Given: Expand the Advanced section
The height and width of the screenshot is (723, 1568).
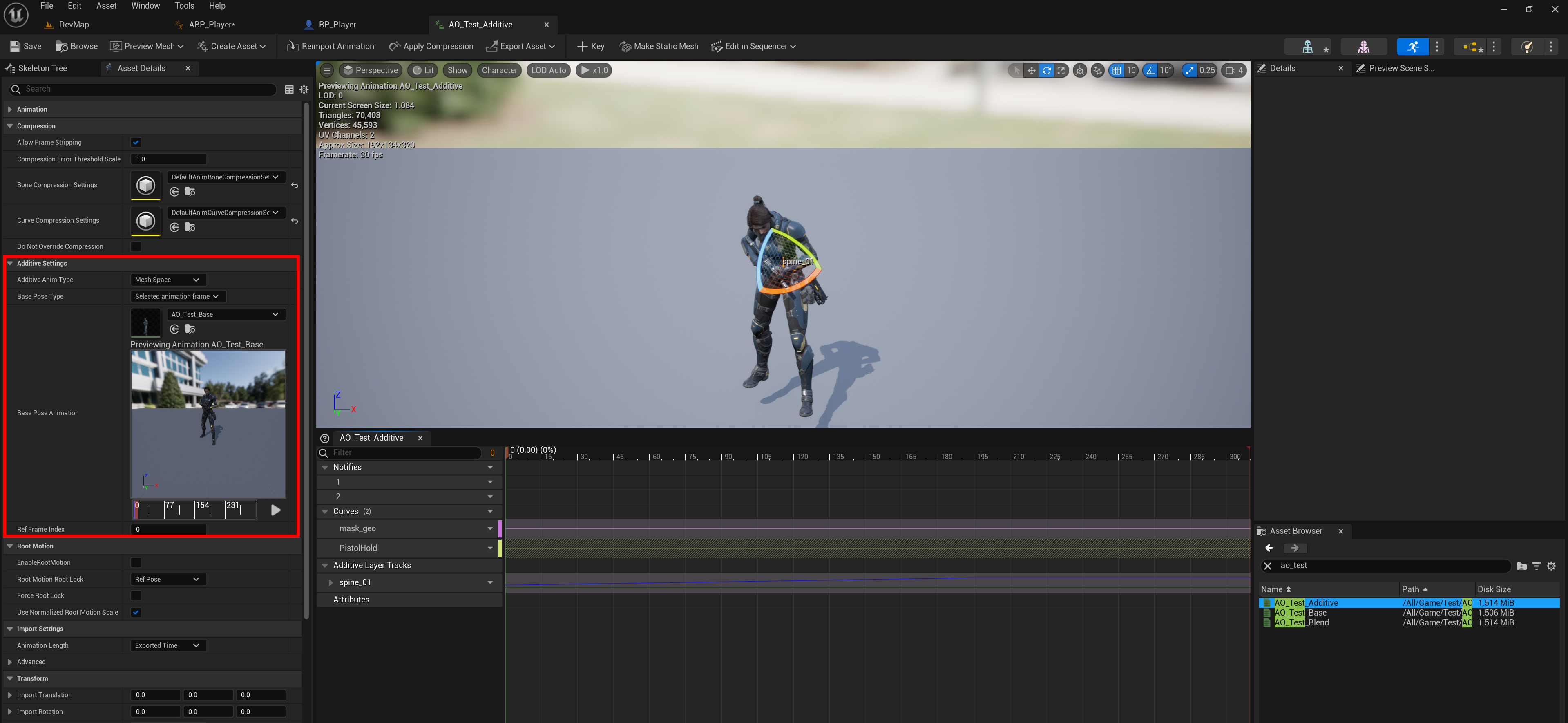Looking at the screenshot, I should (10, 662).
